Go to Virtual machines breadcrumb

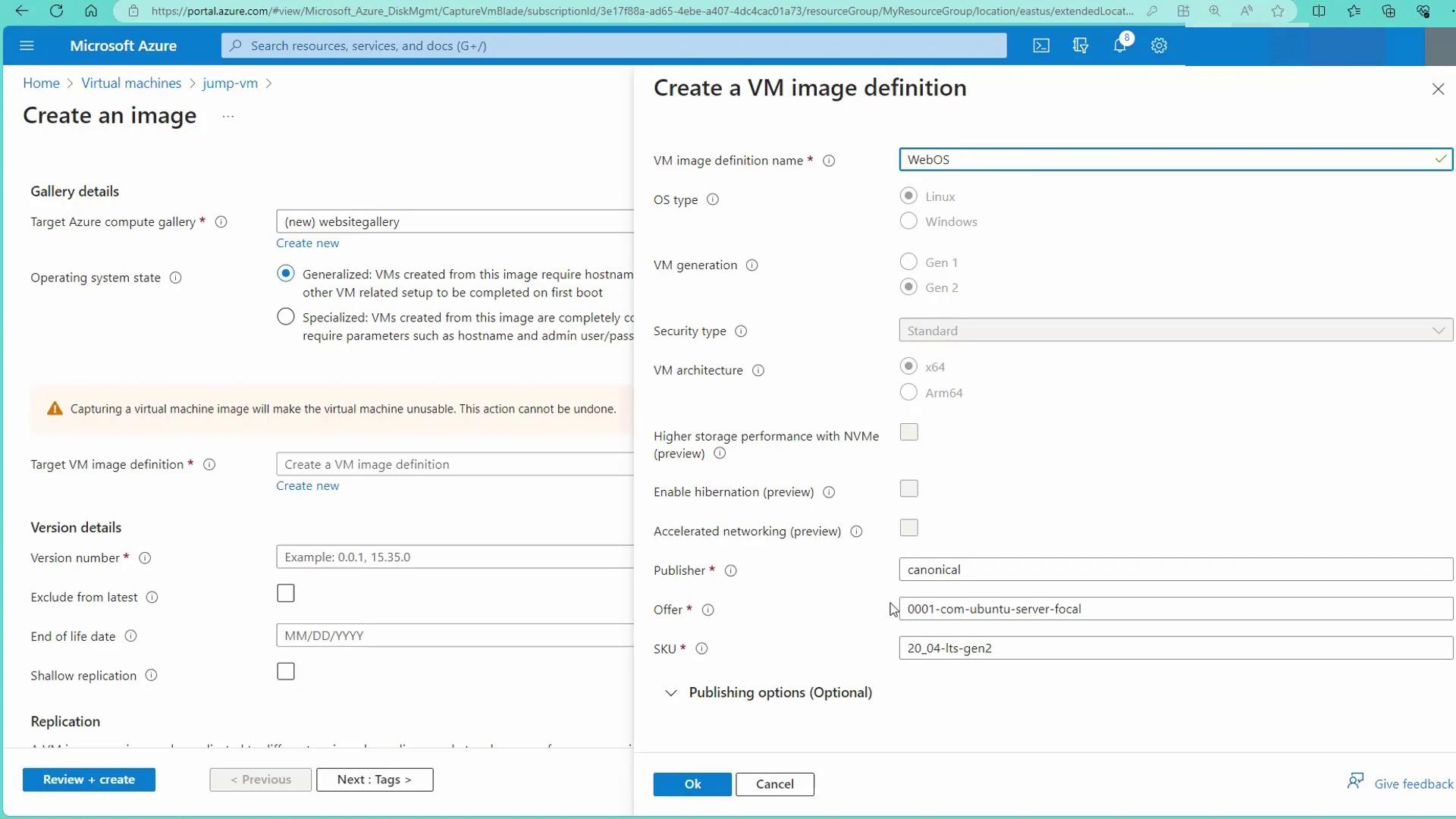click(x=131, y=83)
